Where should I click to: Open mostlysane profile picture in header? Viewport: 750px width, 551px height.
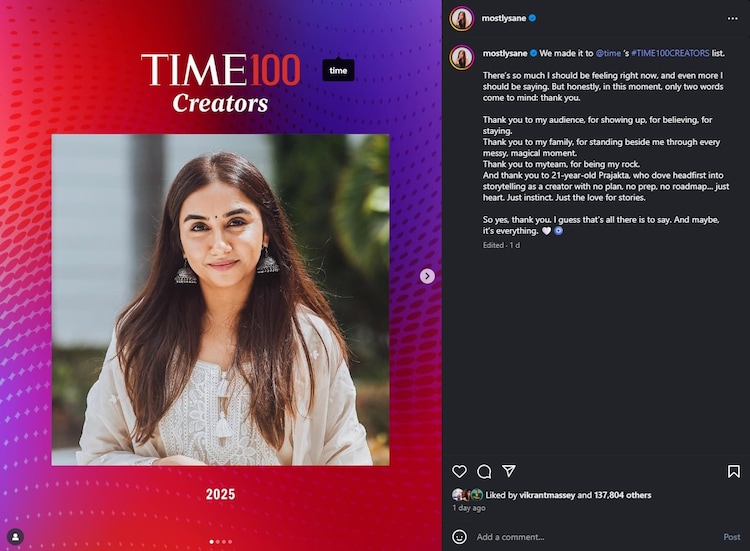pos(462,19)
